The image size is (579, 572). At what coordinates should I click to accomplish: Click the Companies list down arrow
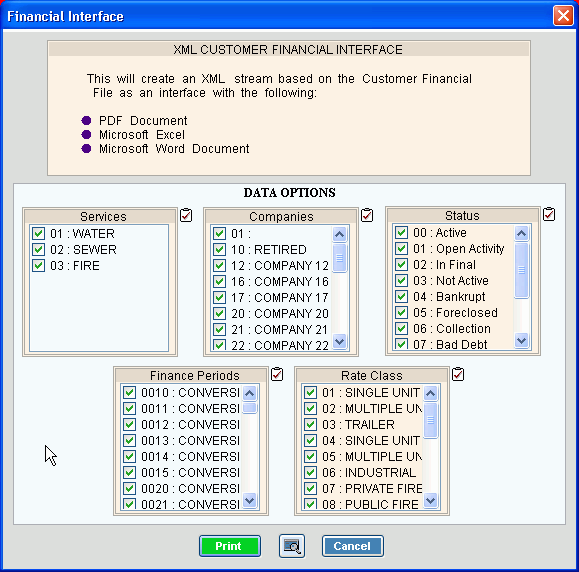[339, 341]
